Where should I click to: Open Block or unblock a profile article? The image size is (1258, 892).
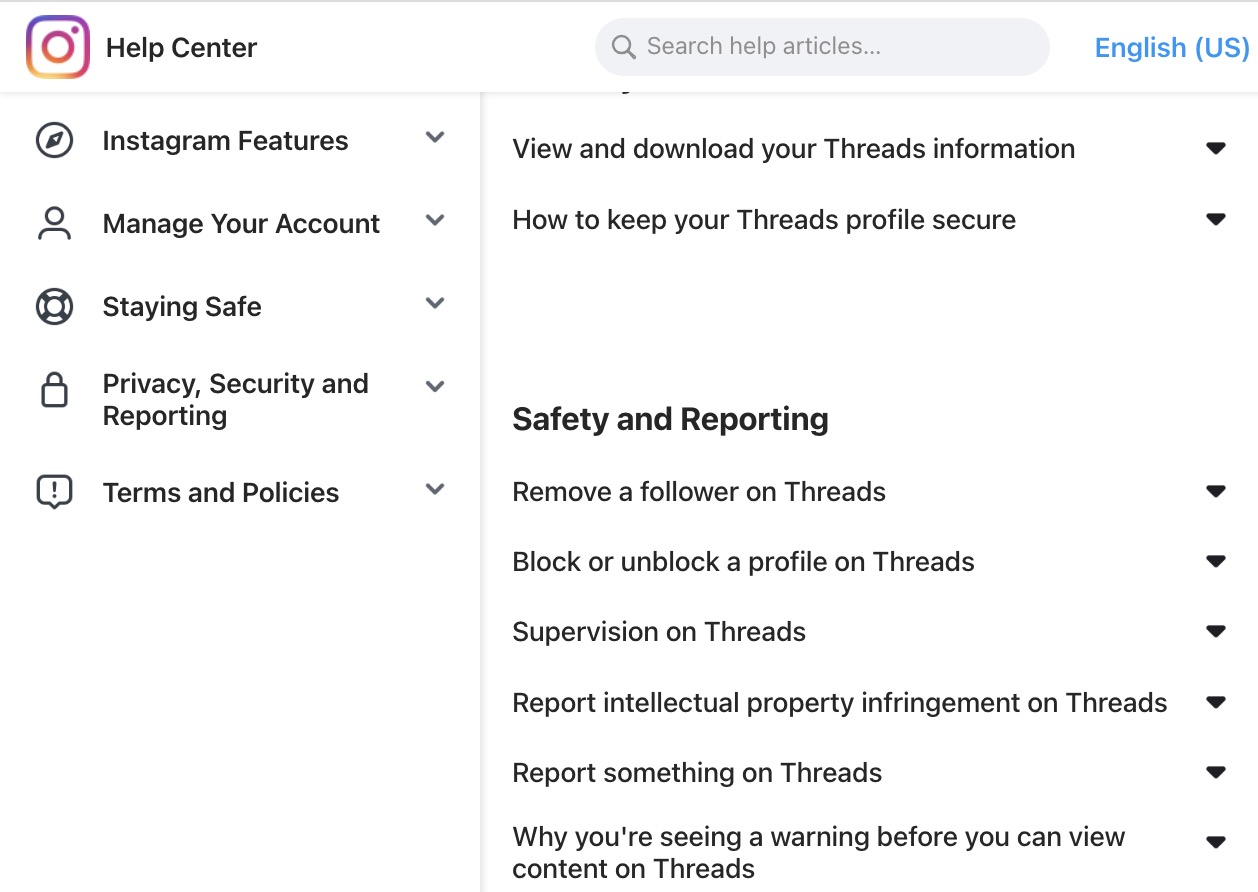click(743, 562)
